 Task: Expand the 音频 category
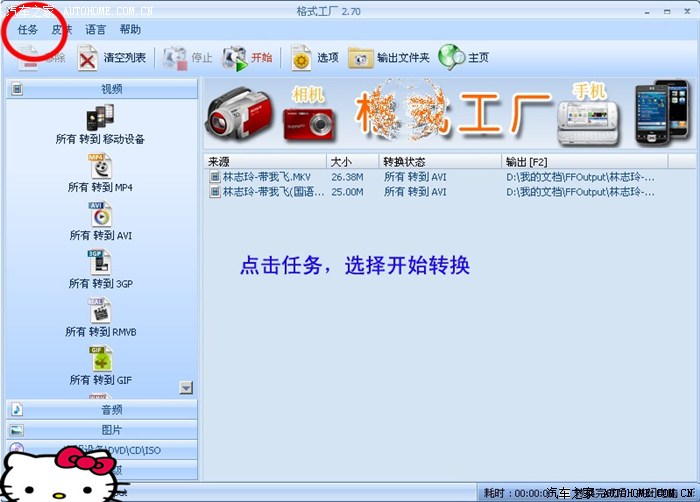(102, 410)
